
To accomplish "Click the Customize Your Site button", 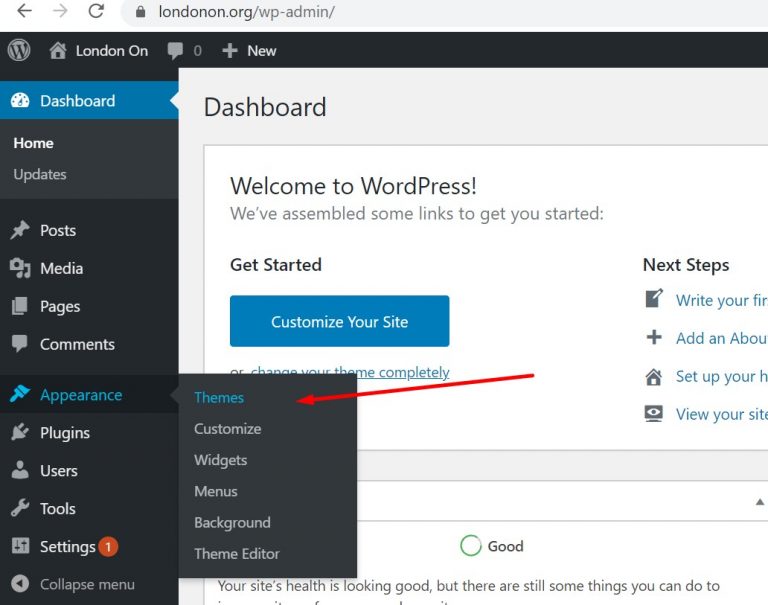I will (x=339, y=321).
